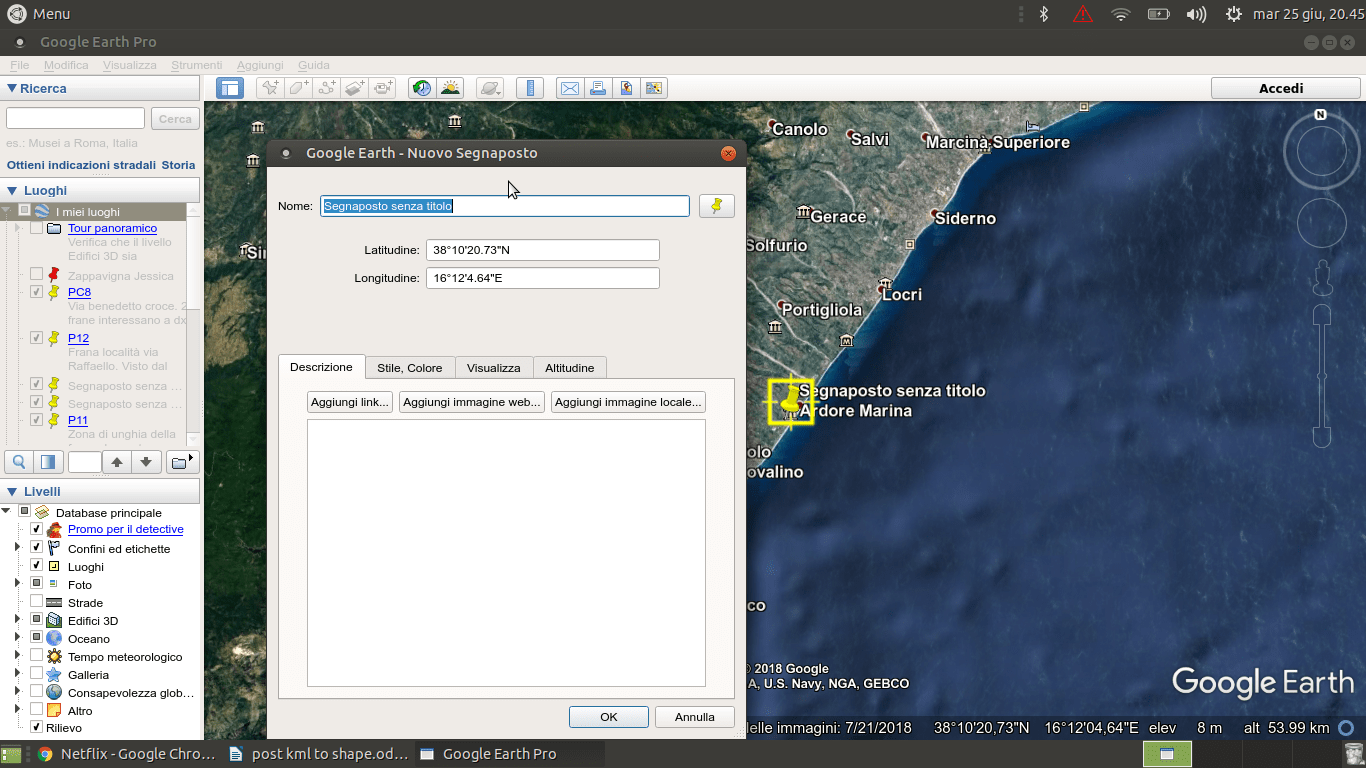Click the add polygon toolbar icon
The image size is (1366, 768).
point(298,88)
